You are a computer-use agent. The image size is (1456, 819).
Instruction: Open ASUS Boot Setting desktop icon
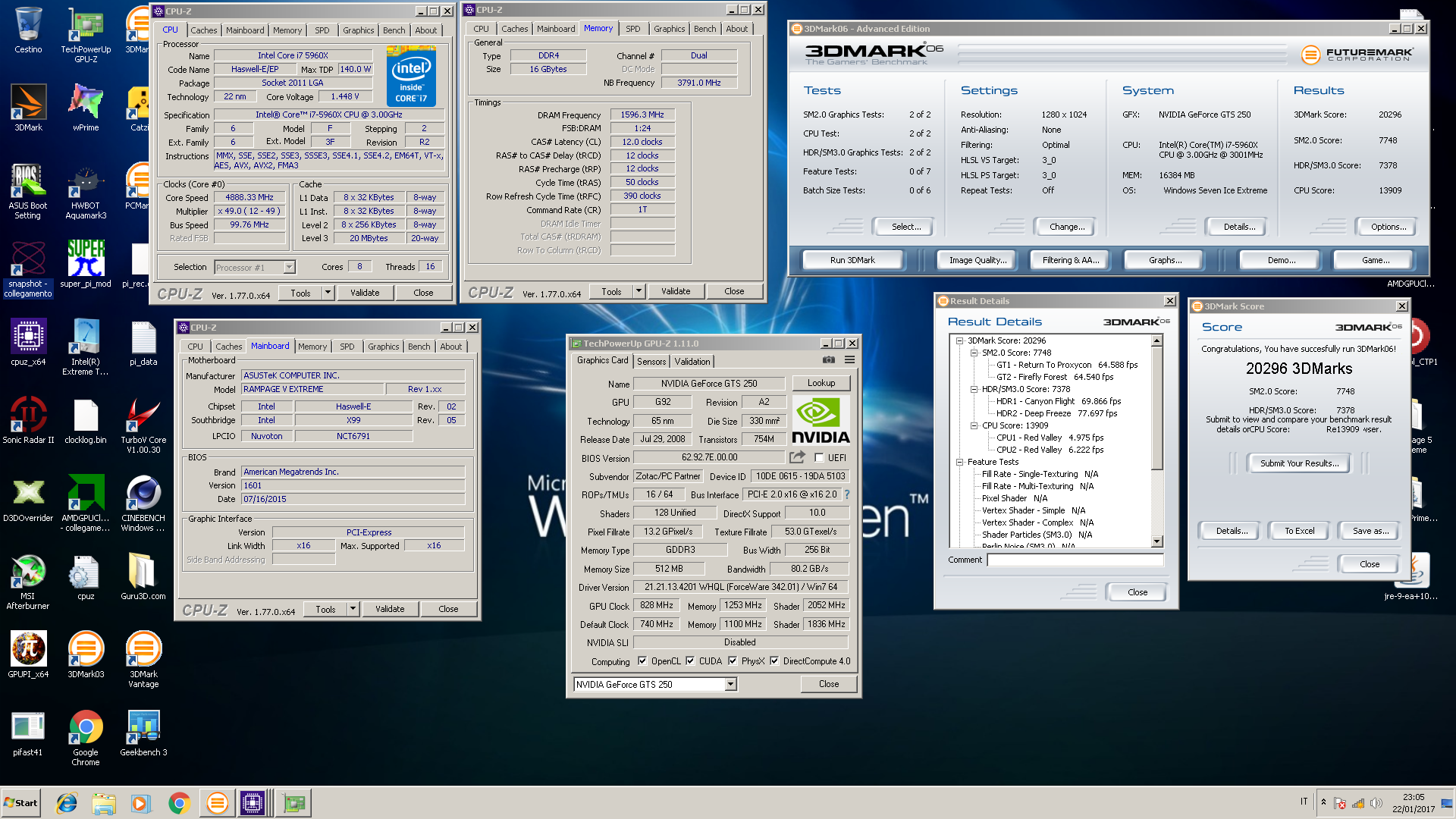(x=28, y=191)
